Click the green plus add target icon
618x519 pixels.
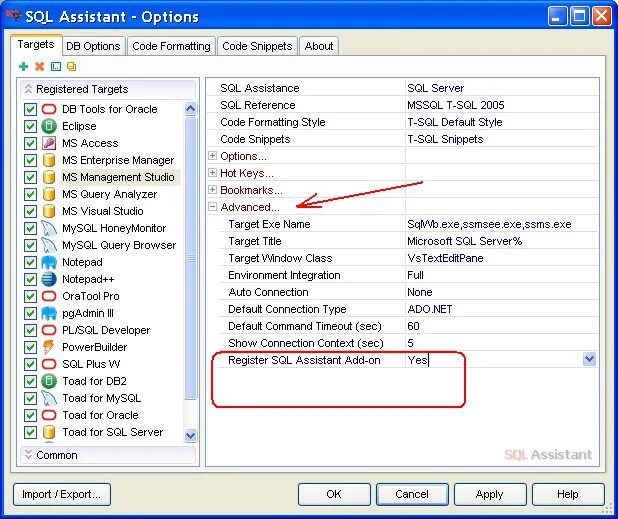point(23,67)
